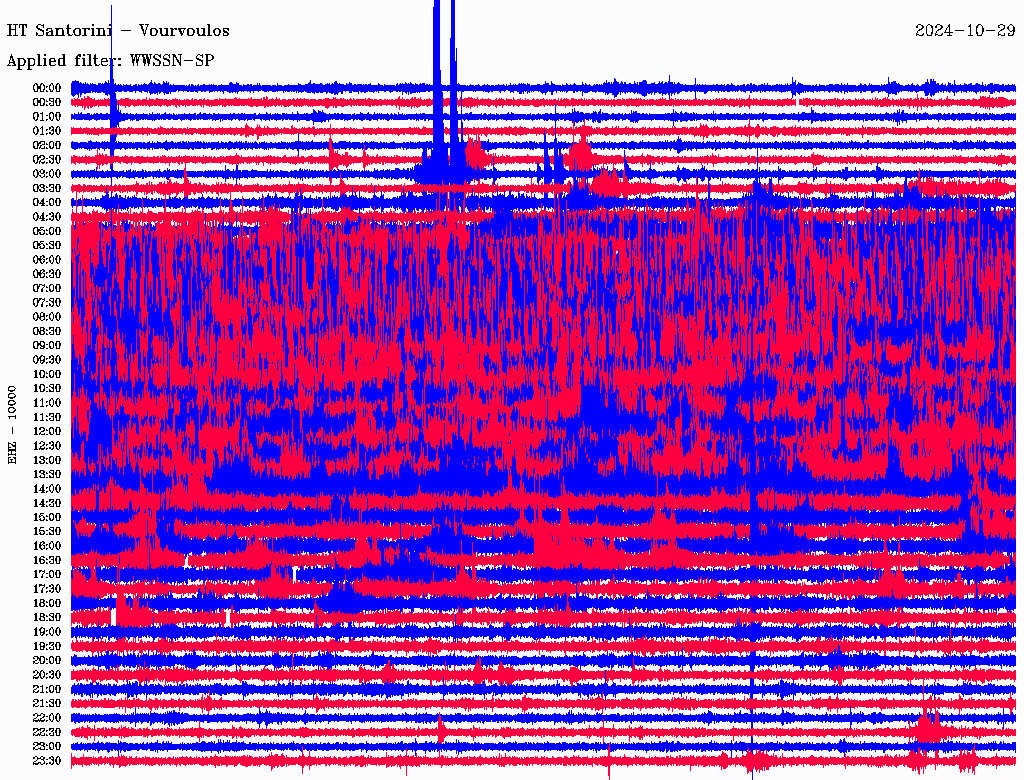
Task: Select the 06:00 time label
Action: (x=46, y=259)
